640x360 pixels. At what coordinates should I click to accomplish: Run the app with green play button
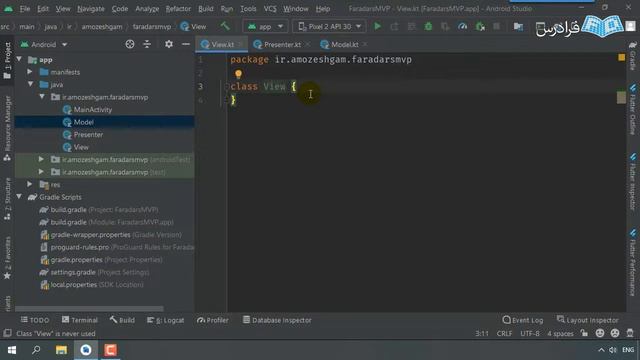tap(378, 27)
